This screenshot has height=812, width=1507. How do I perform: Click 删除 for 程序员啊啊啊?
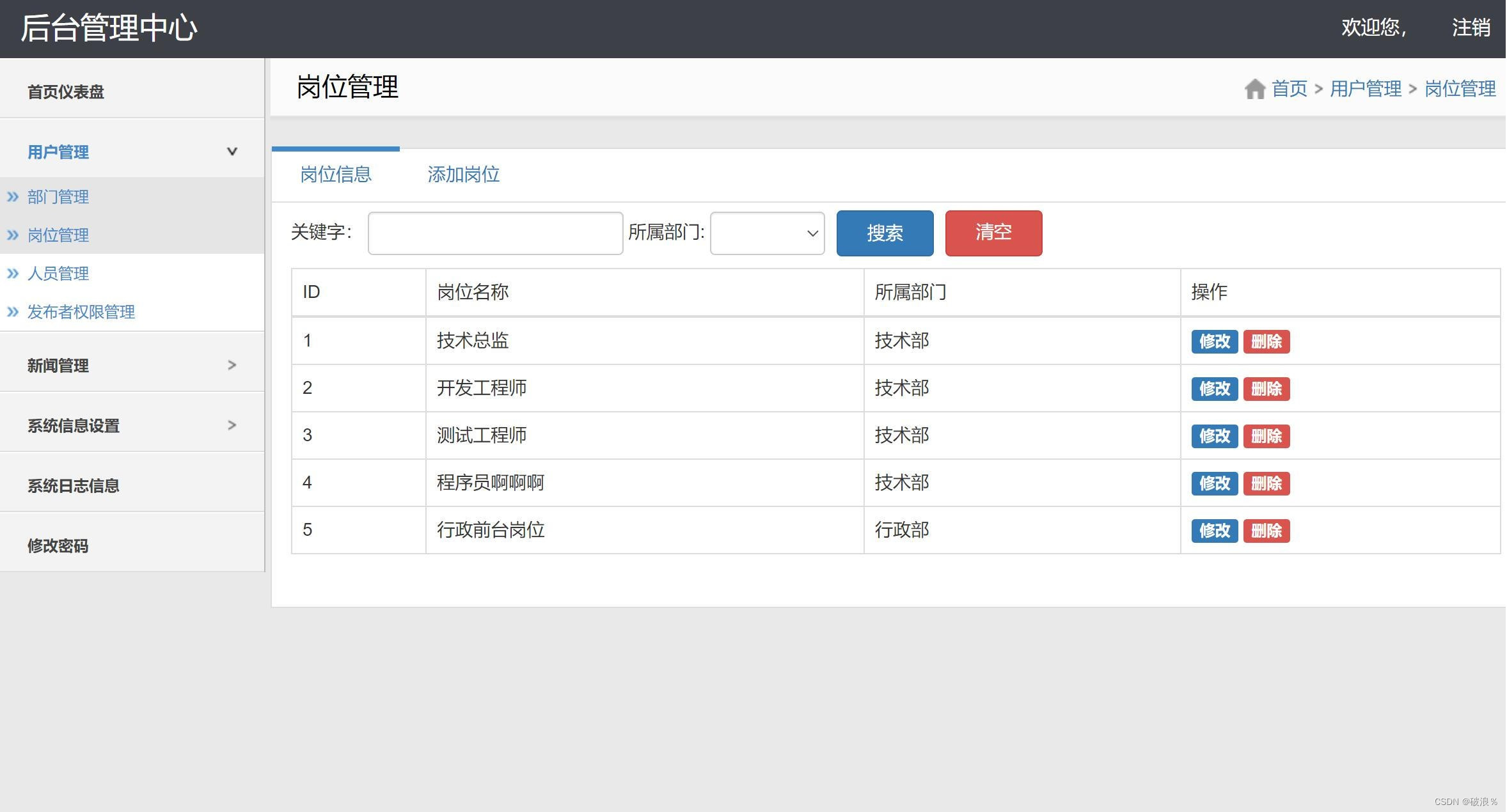[x=1266, y=483]
